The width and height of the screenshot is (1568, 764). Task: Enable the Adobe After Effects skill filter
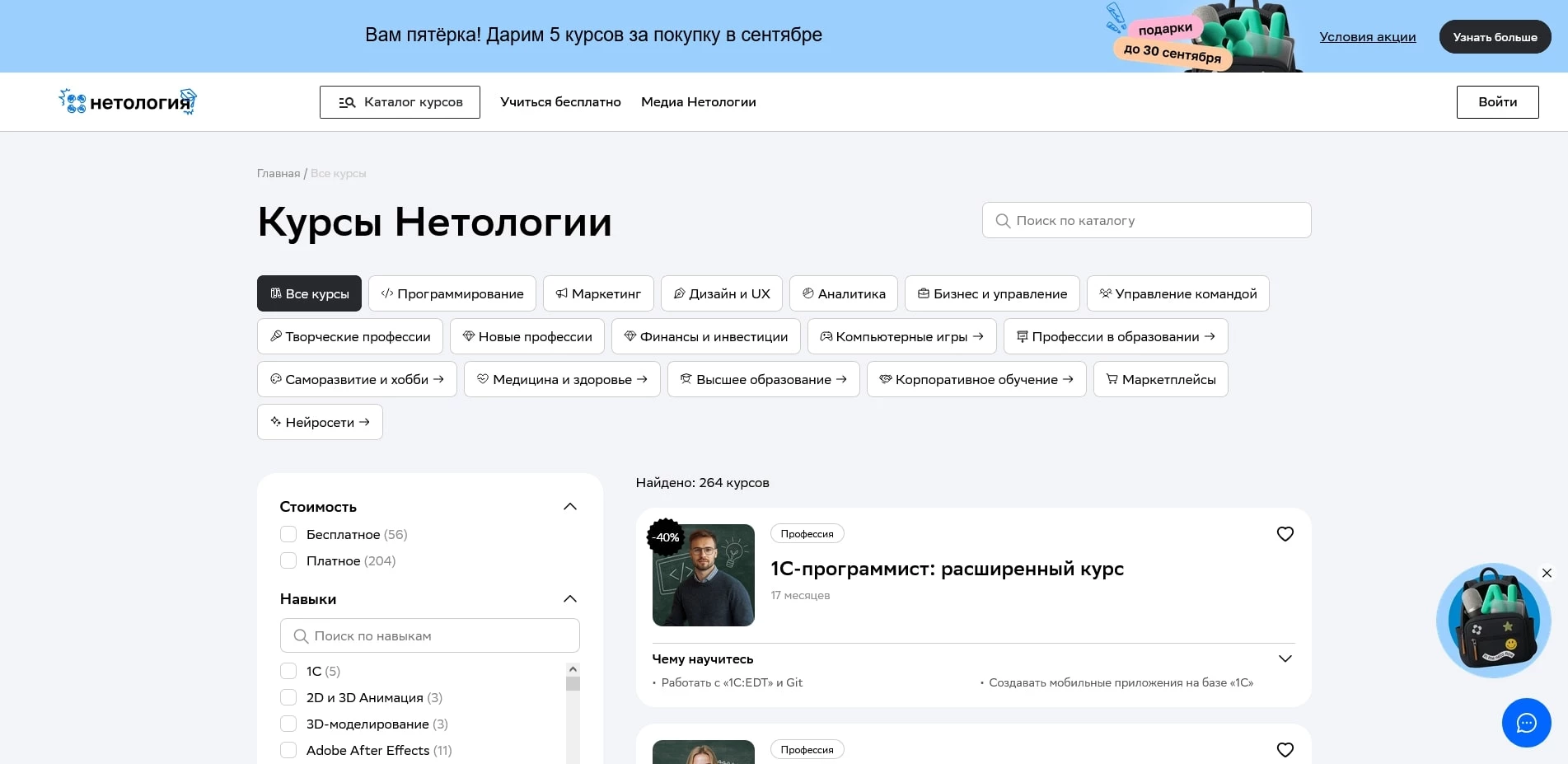(288, 750)
